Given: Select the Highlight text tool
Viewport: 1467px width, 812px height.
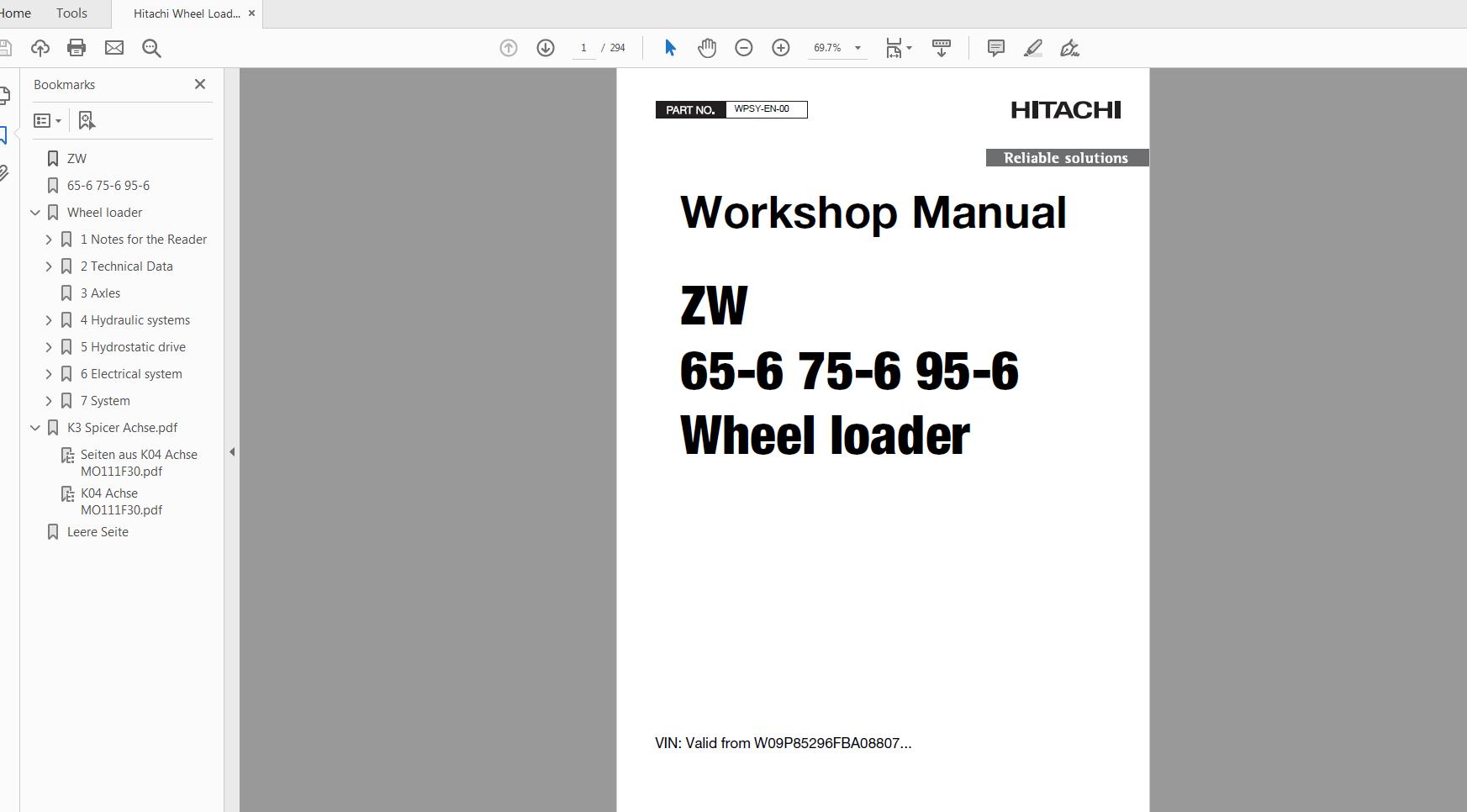Looking at the screenshot, I should click(1032, 48).
